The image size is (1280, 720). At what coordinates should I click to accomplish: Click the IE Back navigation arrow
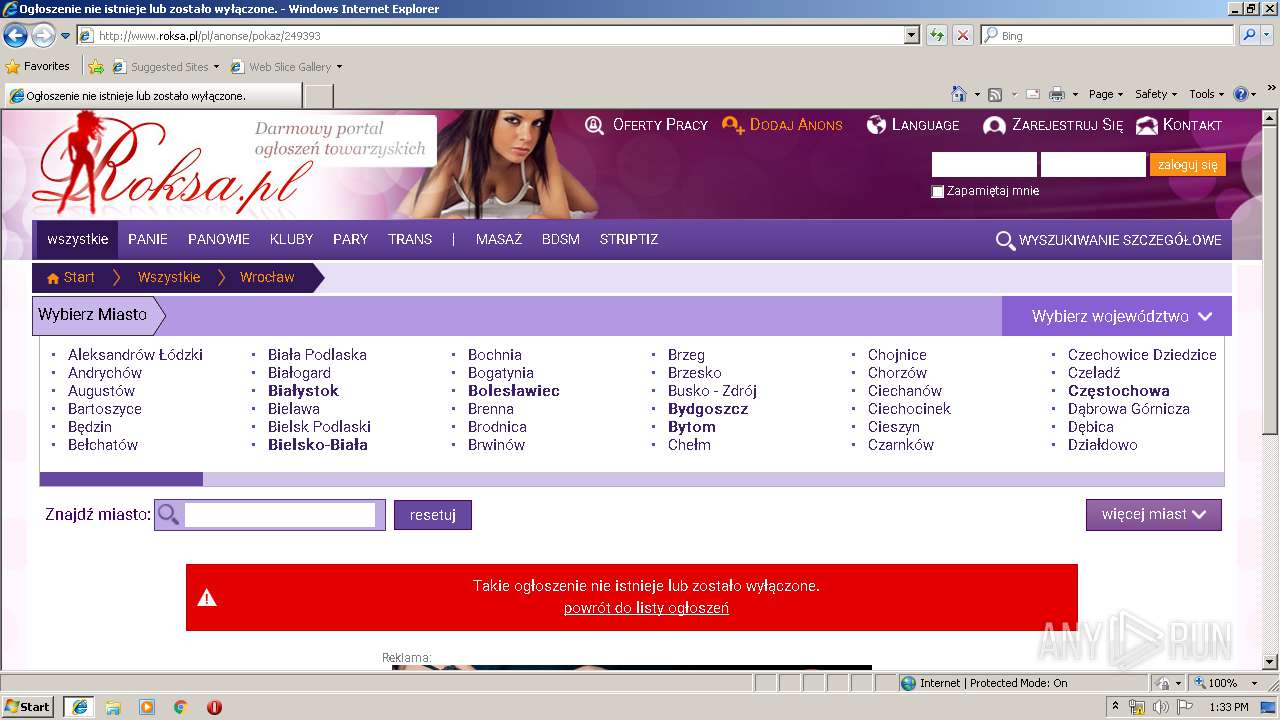coord(15,36)
